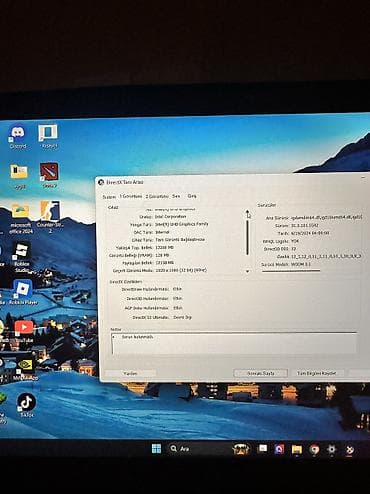Select the Direct3D Hızlandırması value

click(x=177, y=298)
